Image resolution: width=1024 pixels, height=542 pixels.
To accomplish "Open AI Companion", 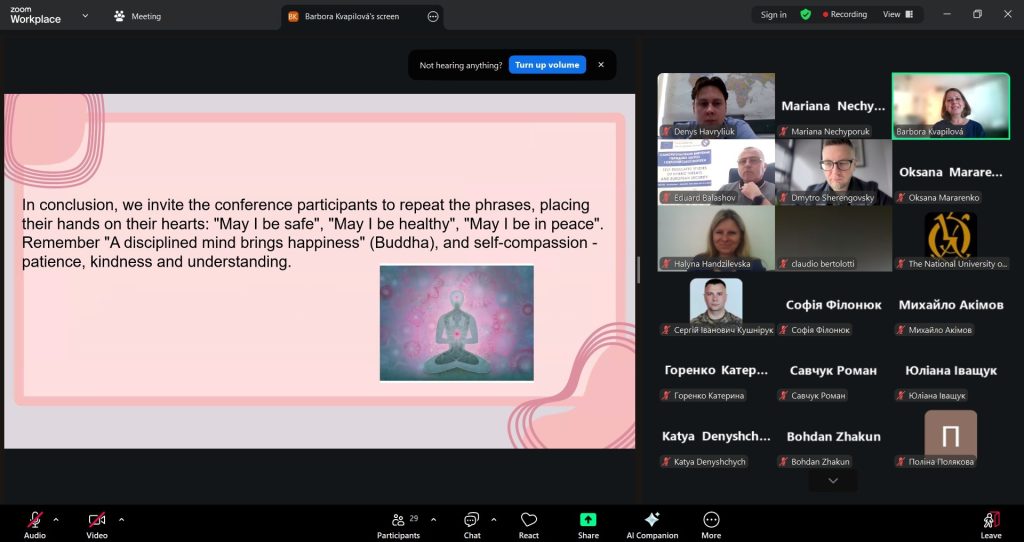I will coord(652,521).
